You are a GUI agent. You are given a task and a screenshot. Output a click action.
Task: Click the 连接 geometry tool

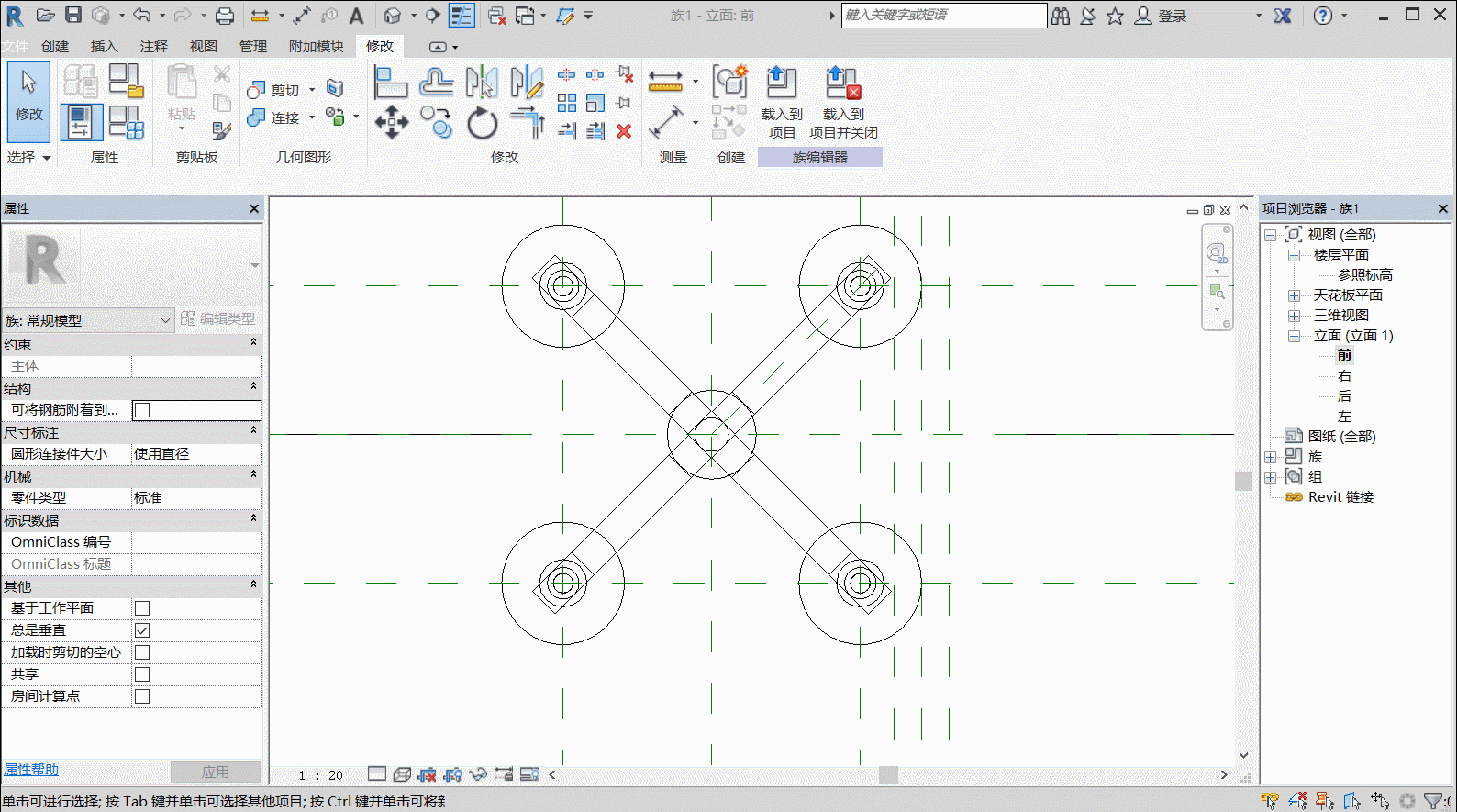pos(274,117)
